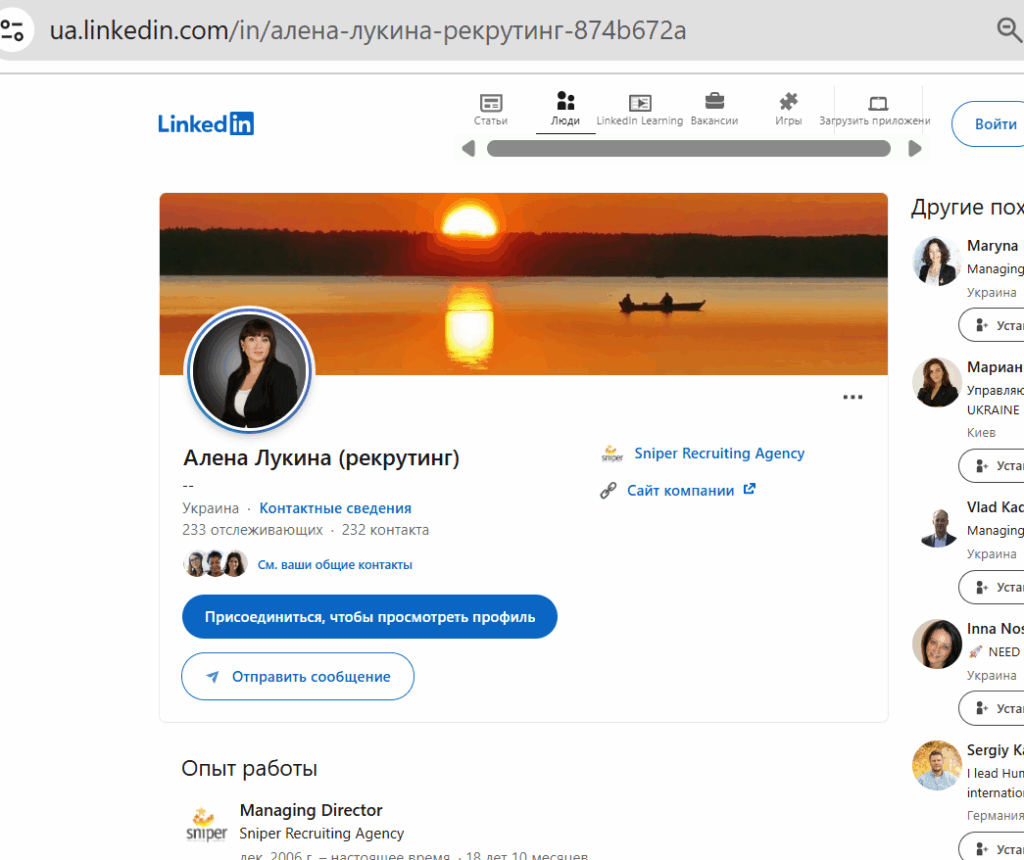Click the Отправить сообщение button
Image resolution: width=1024 pixels, height=860 pixels.
tap(298, 677)
